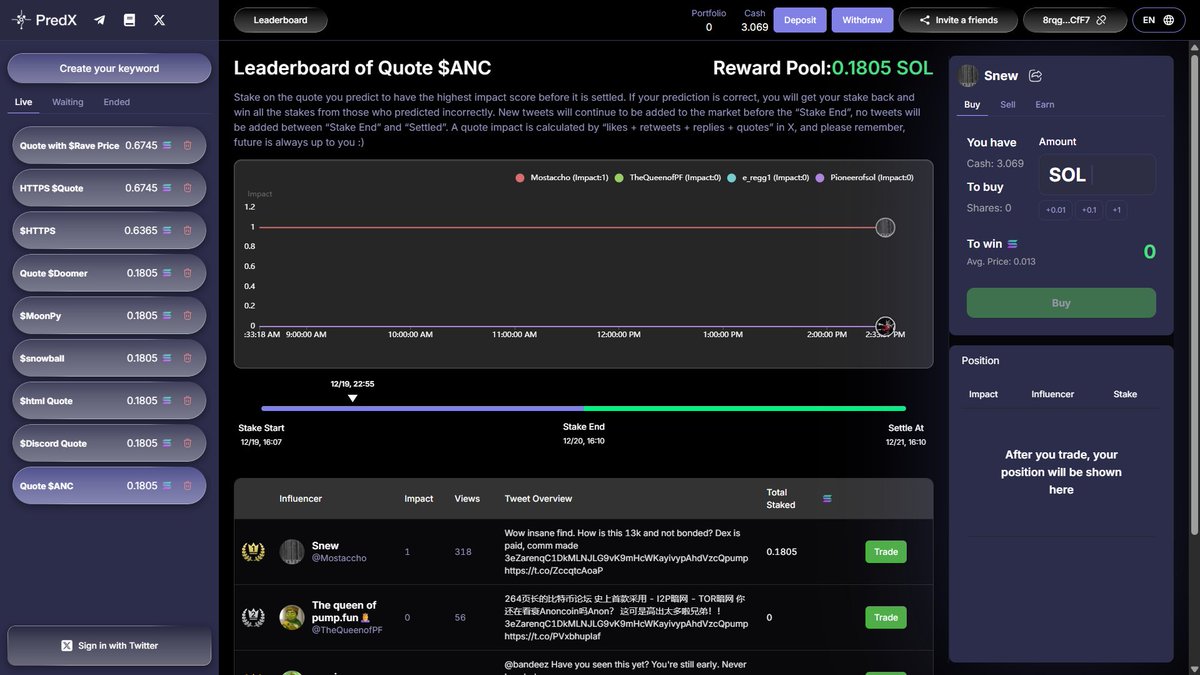
Task: Open the $MoonPy keyword entry
Action: 109,316
